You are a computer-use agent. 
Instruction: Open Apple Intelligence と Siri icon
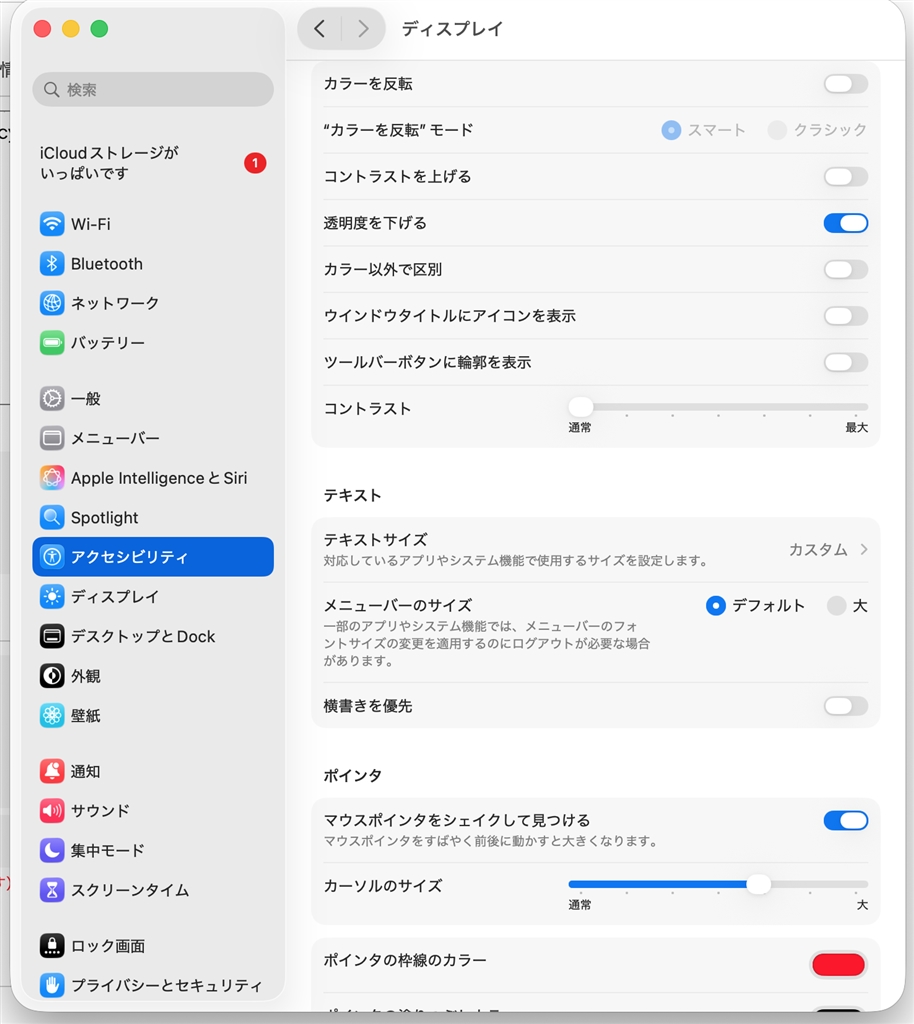tap(52, 478)
